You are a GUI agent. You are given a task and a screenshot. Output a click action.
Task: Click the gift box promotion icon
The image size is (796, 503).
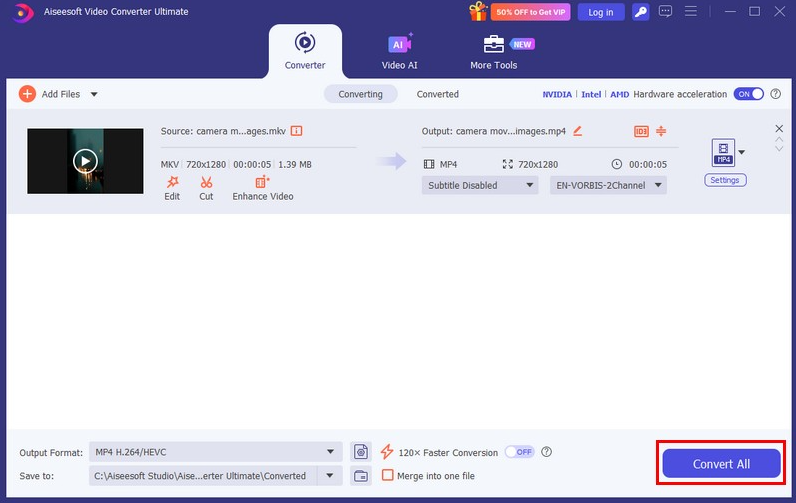[x=478, y=11]
